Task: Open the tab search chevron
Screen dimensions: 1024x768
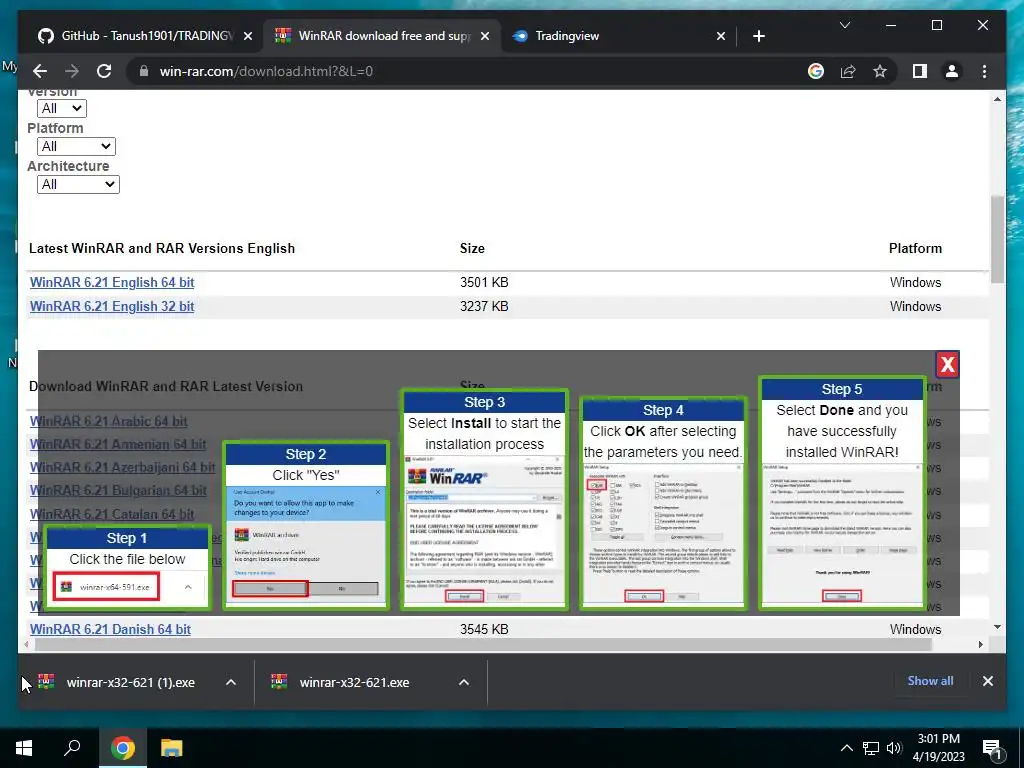Action: tap(844, 25)
